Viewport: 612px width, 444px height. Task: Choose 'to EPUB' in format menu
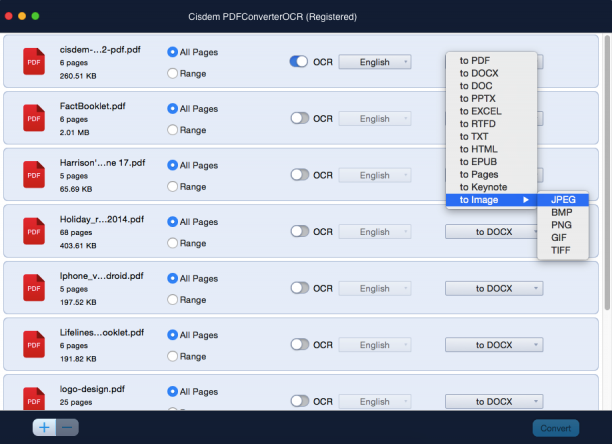coord(491,162)
